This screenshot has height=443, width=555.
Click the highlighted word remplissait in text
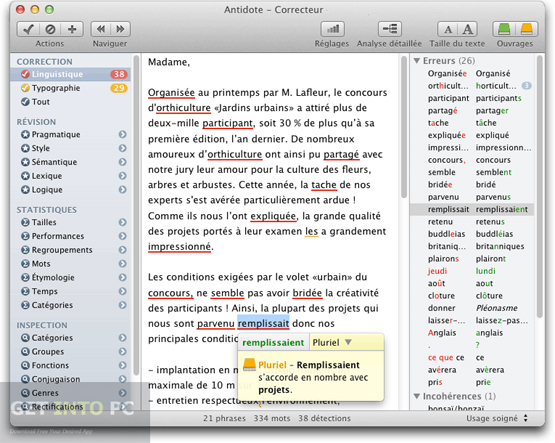coord(263,323)
